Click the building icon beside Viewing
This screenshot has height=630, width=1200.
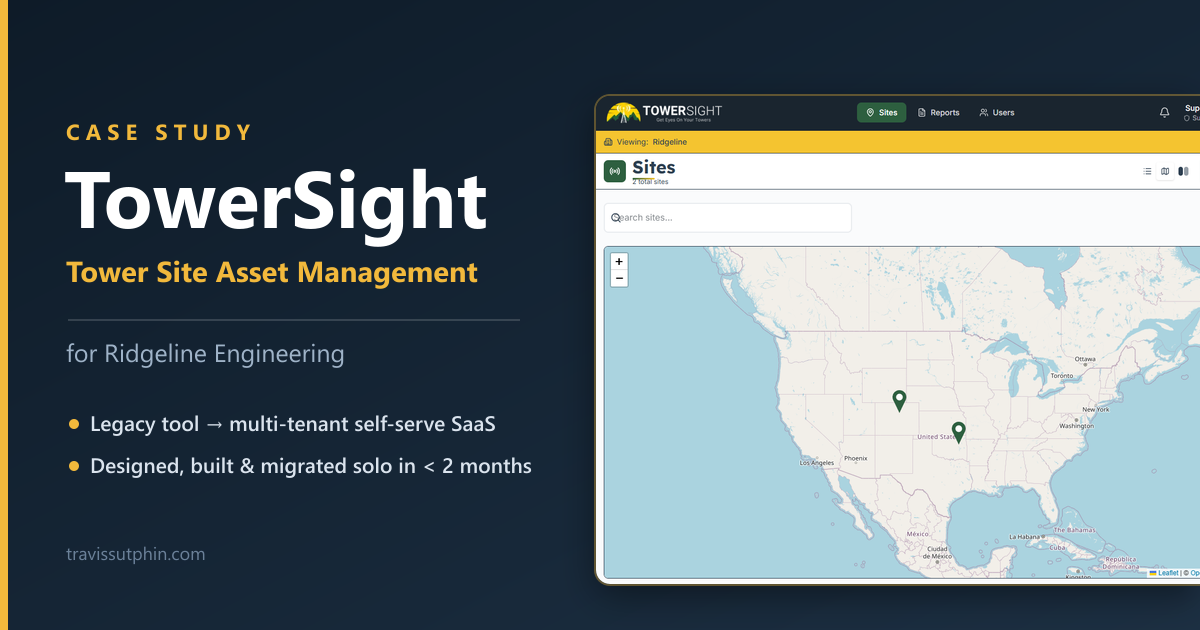(609, 142)
